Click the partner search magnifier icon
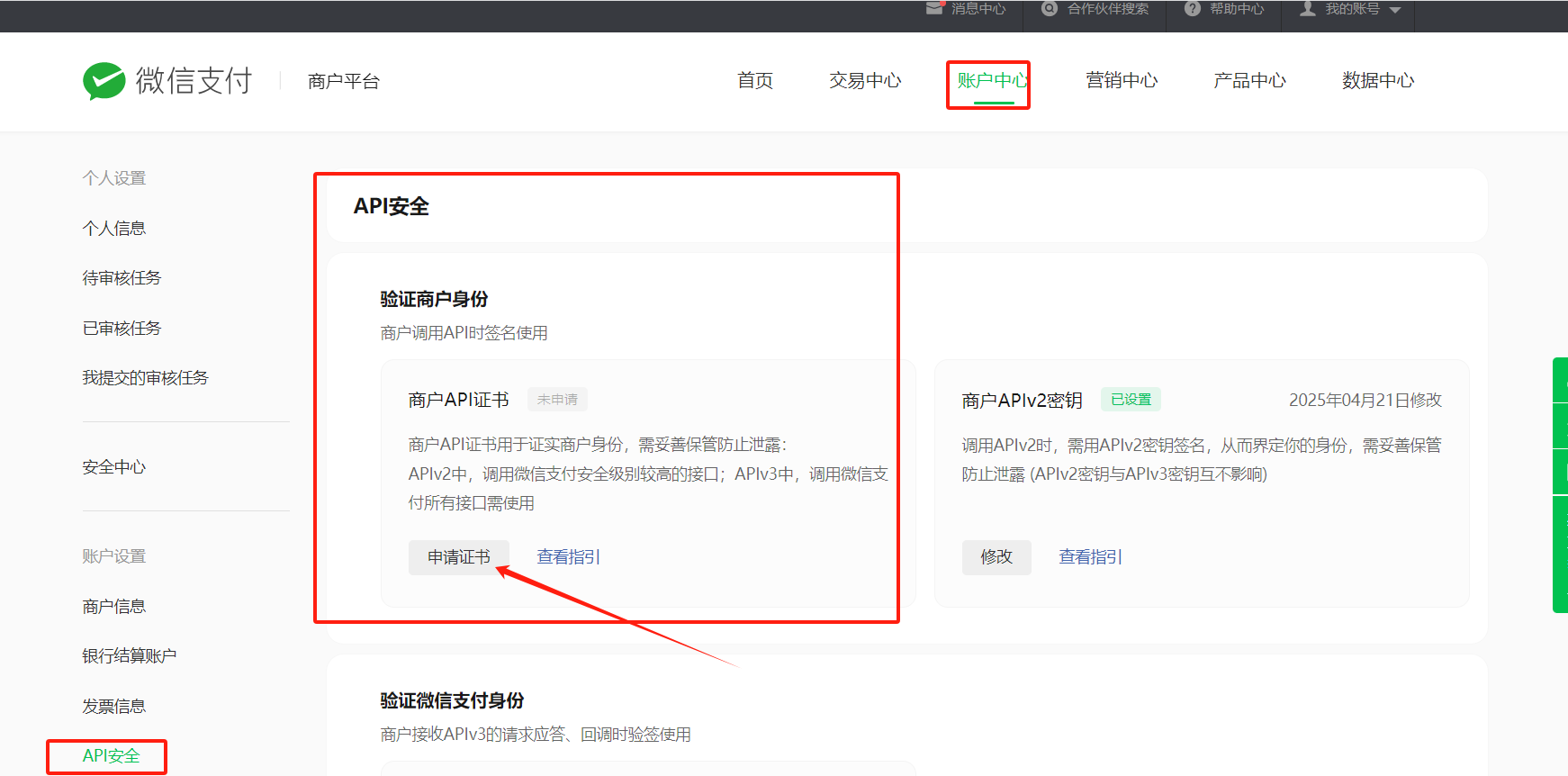 coord(1050,9)
